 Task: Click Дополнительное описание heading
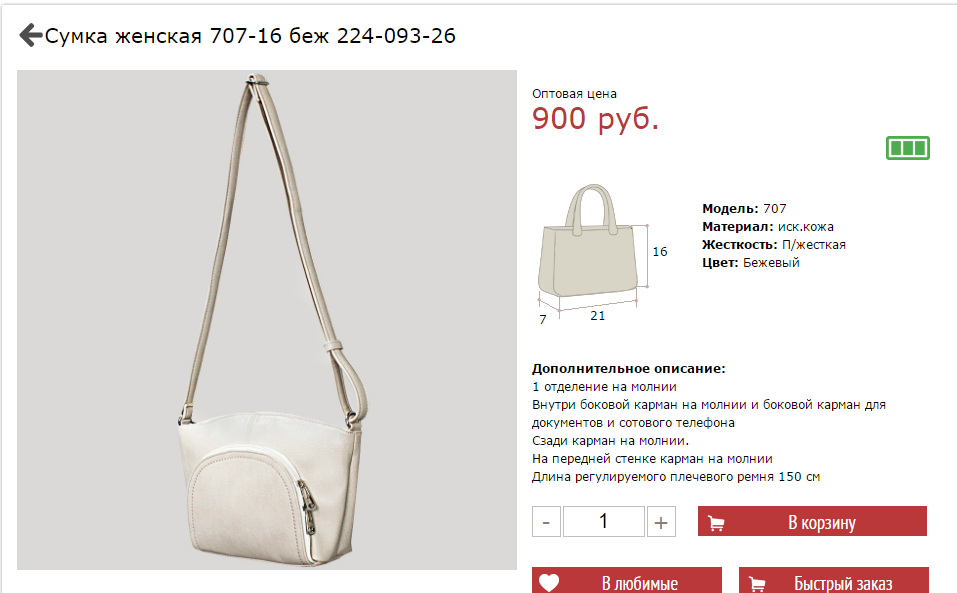tap(629, 368)
